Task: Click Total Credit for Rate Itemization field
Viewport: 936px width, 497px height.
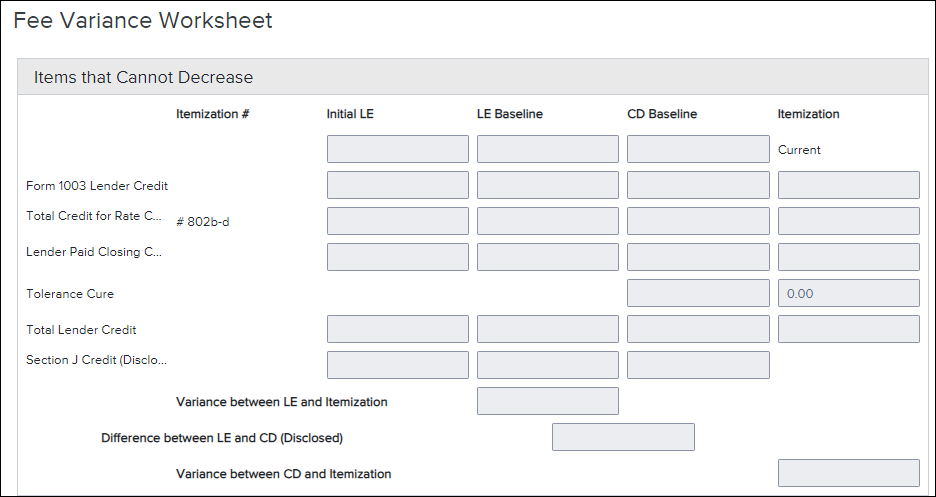Action: [848, 221]
